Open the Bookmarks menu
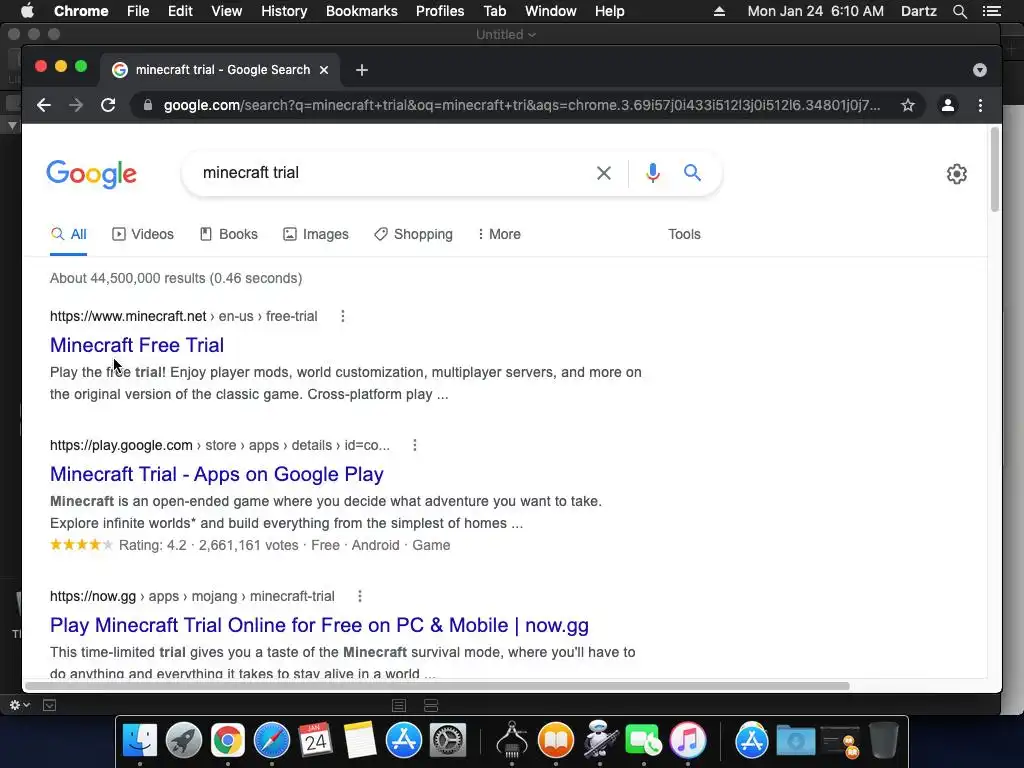 tap(362, 11)
